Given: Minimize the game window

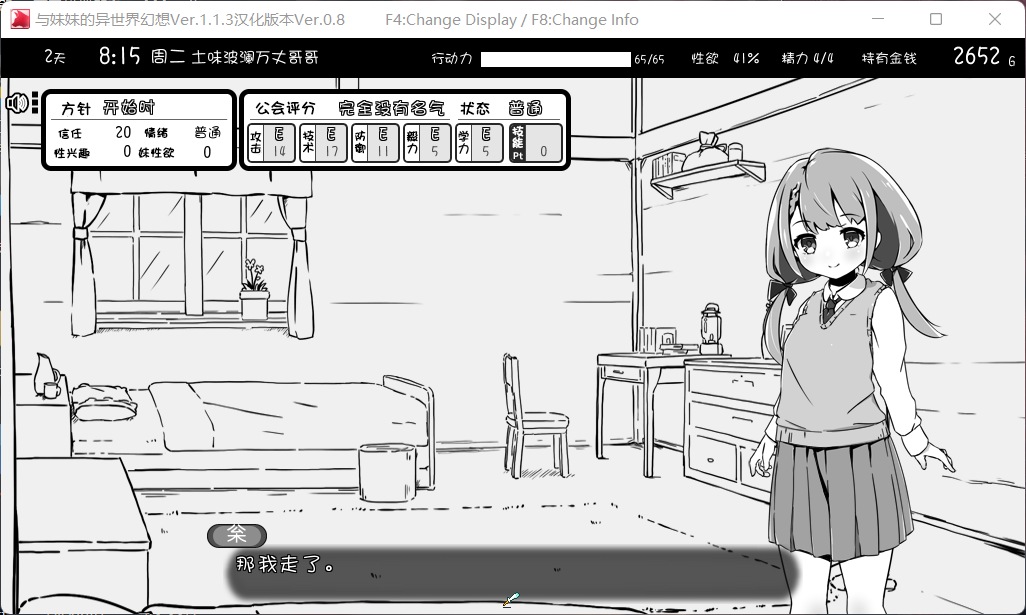Looking at the screenshot, I should 878,19.
